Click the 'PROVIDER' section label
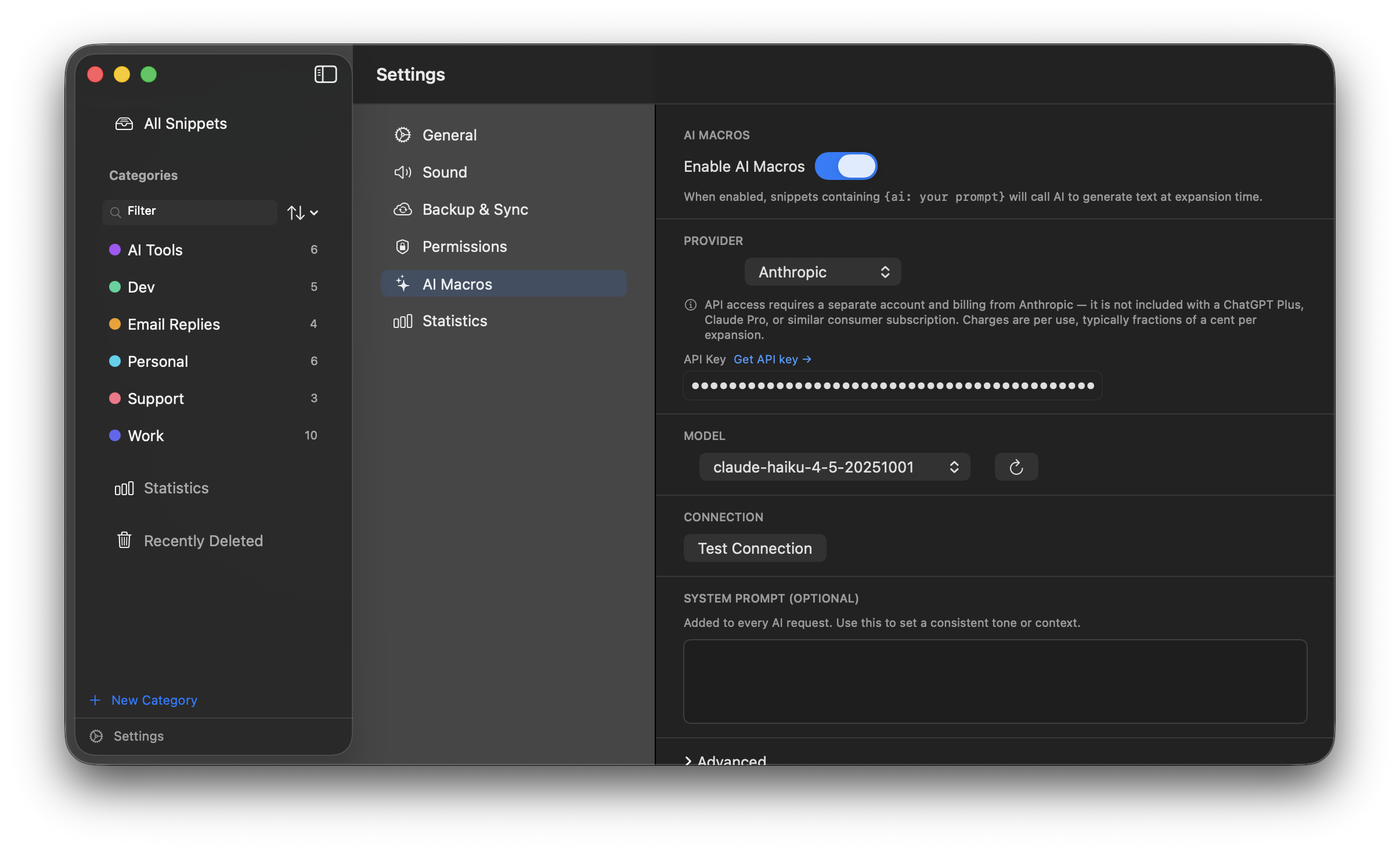 pos(713,241)
